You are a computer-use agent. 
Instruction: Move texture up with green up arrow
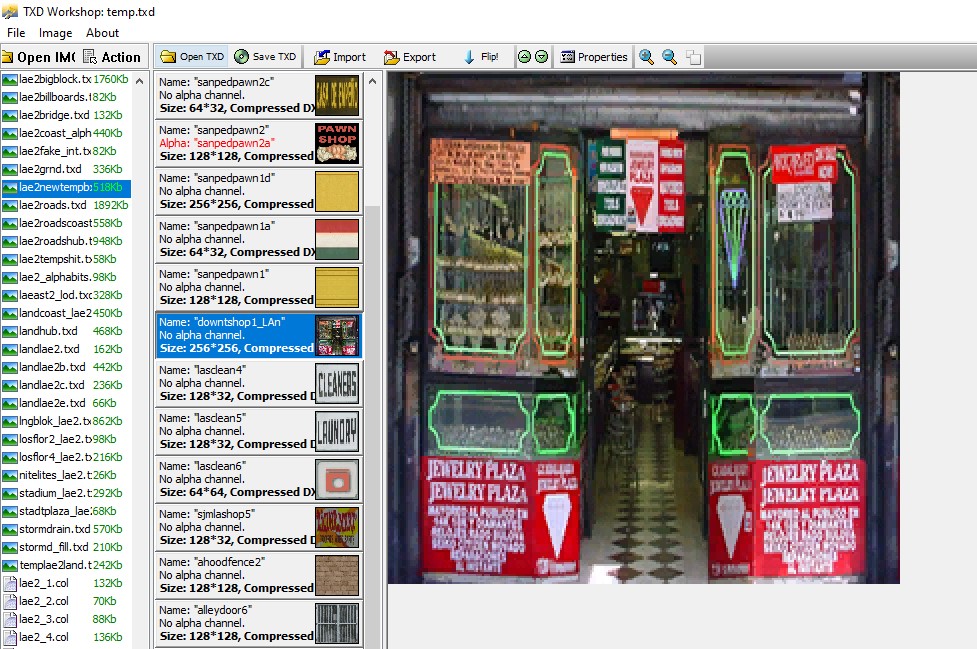(x=525, y=57)
